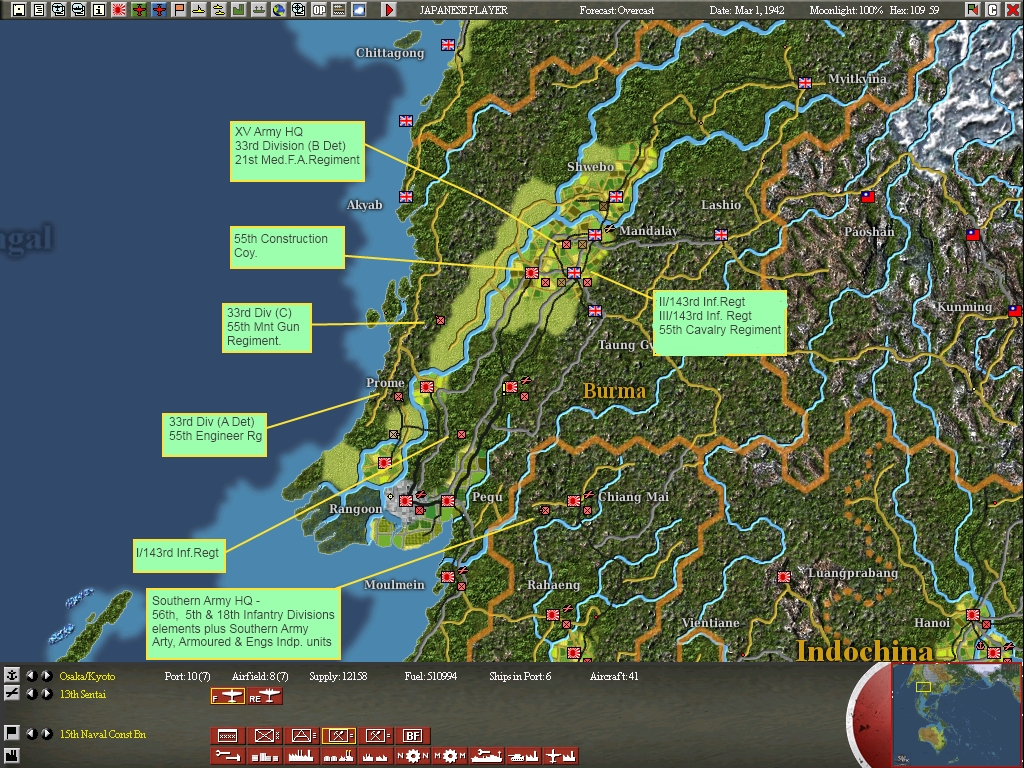Click the anchor port list icon

[x=11, y=675]
